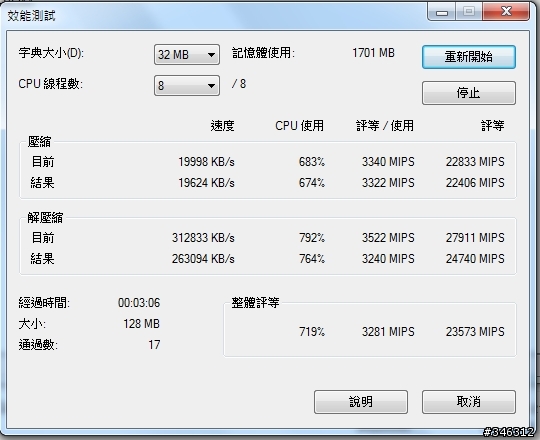Click the 取消 cancel button

click(469, 401)
